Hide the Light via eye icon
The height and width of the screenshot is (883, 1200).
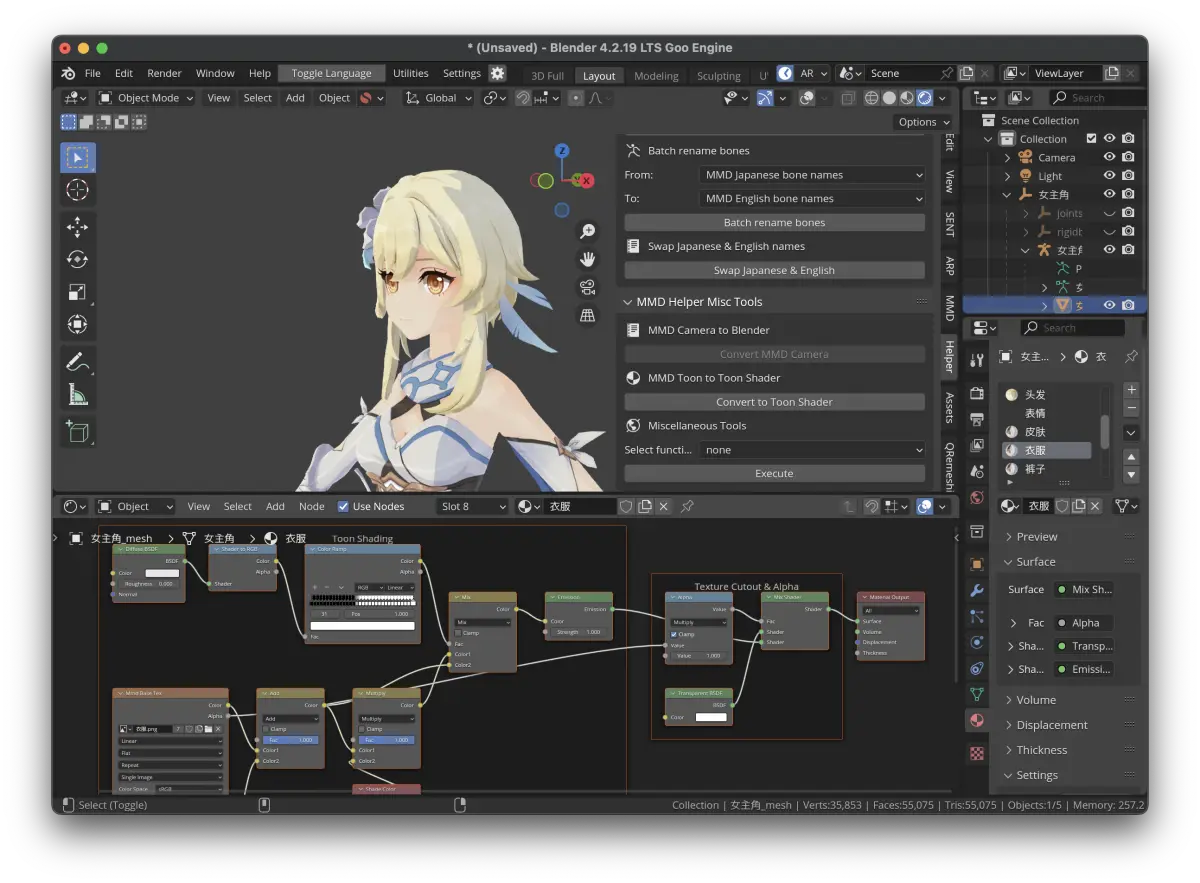(x=1109, y=176)
